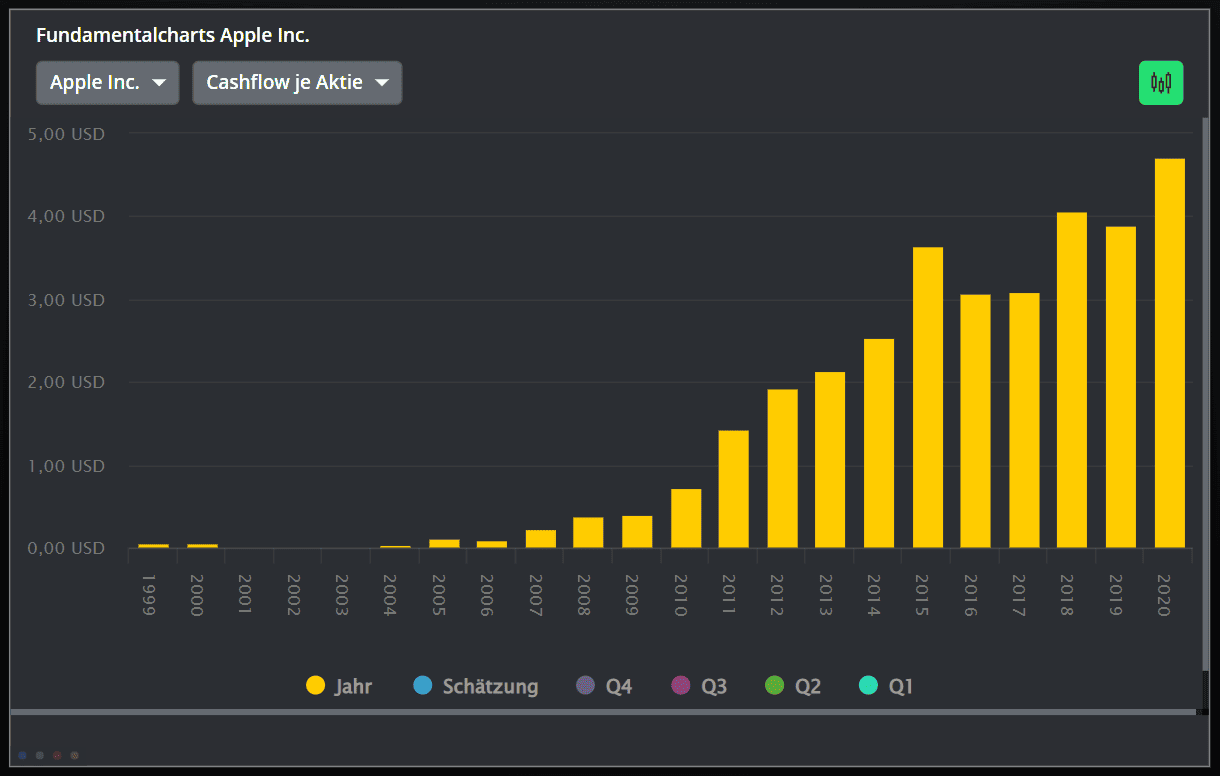The image size is (1220, 776).
Task: Switch to the green candlestick chart view
Action: click(x=1161, y=83)
